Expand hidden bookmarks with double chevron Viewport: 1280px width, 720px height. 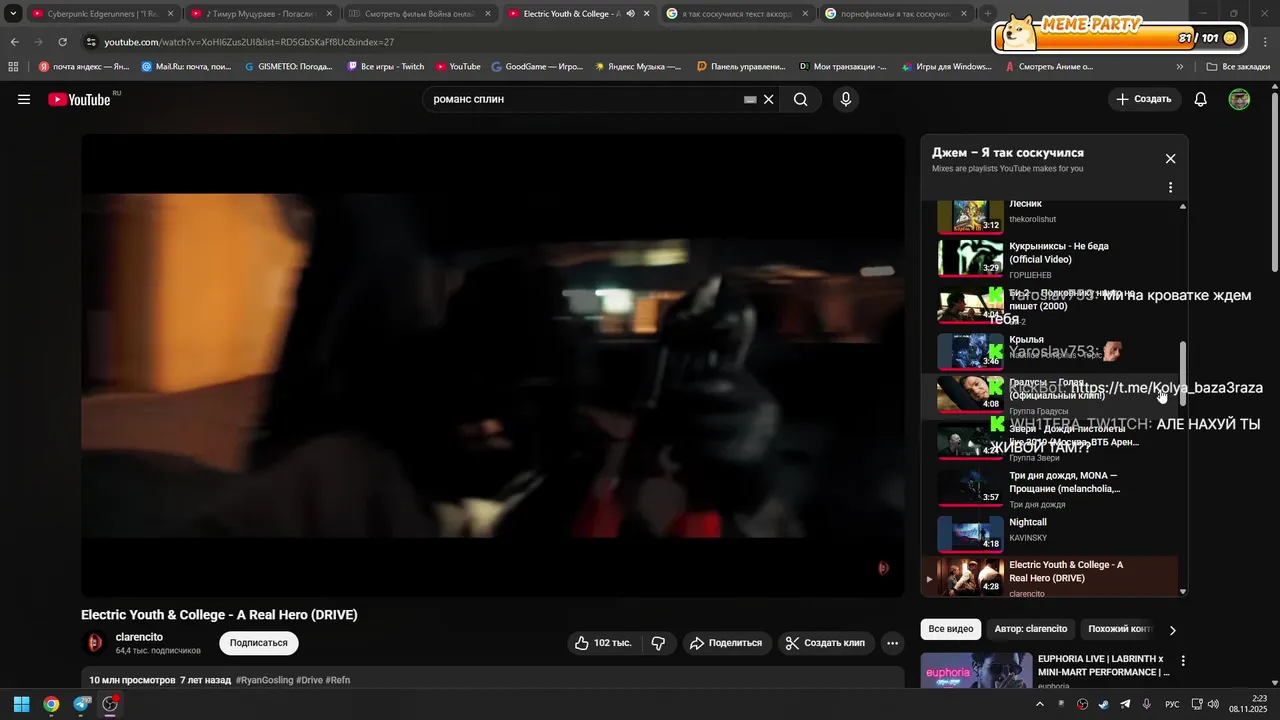[1180, 67]
